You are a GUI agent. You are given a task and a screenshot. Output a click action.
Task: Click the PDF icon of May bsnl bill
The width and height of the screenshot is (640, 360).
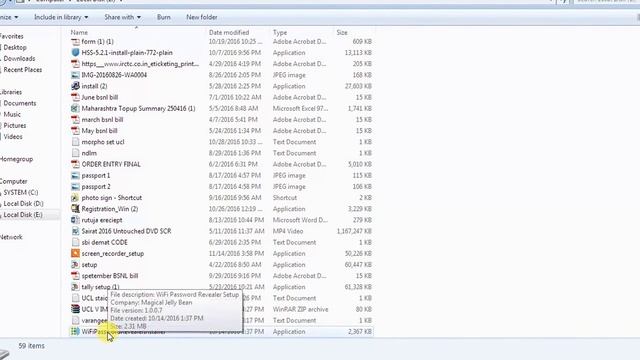pyautogui.click(x=75, y=131)
